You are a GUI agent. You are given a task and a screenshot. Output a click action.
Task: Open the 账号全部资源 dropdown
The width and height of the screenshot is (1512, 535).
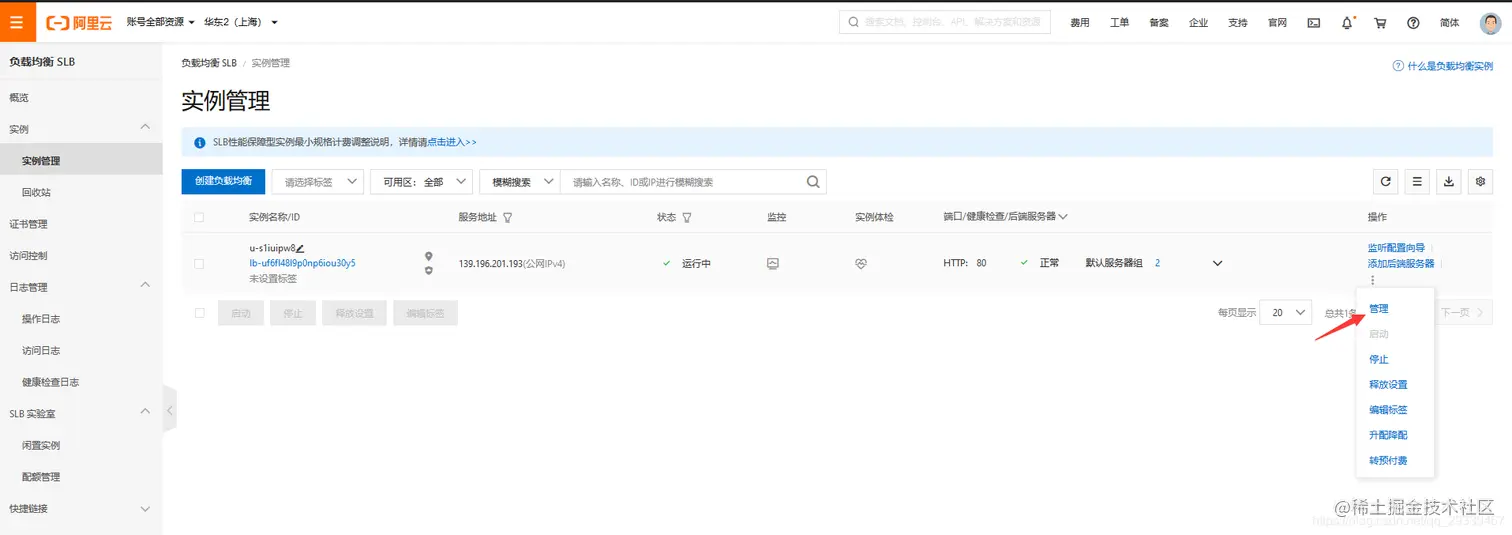tap(160, 22)
